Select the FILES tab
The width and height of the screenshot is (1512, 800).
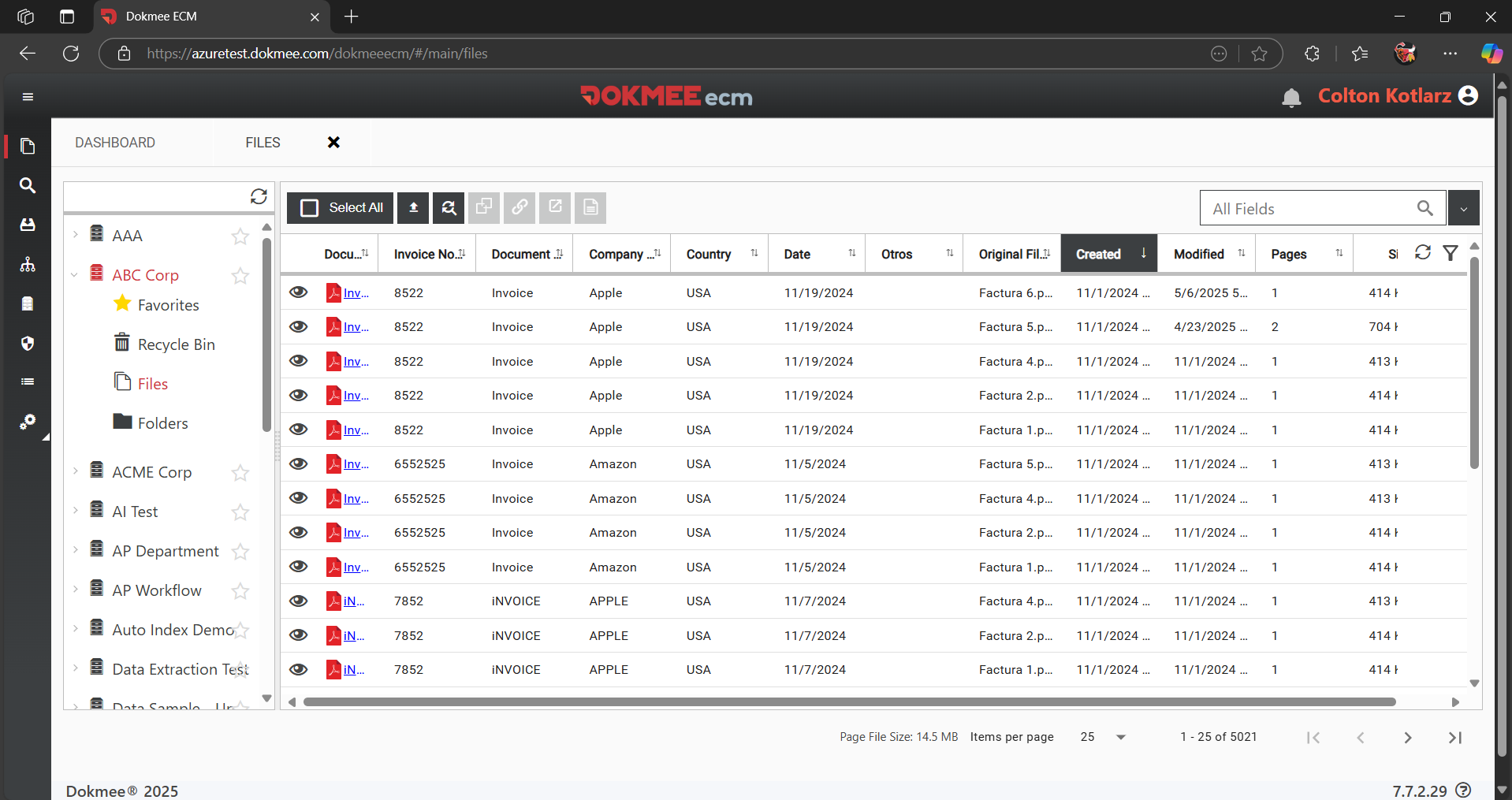click(x=263, y=143)
